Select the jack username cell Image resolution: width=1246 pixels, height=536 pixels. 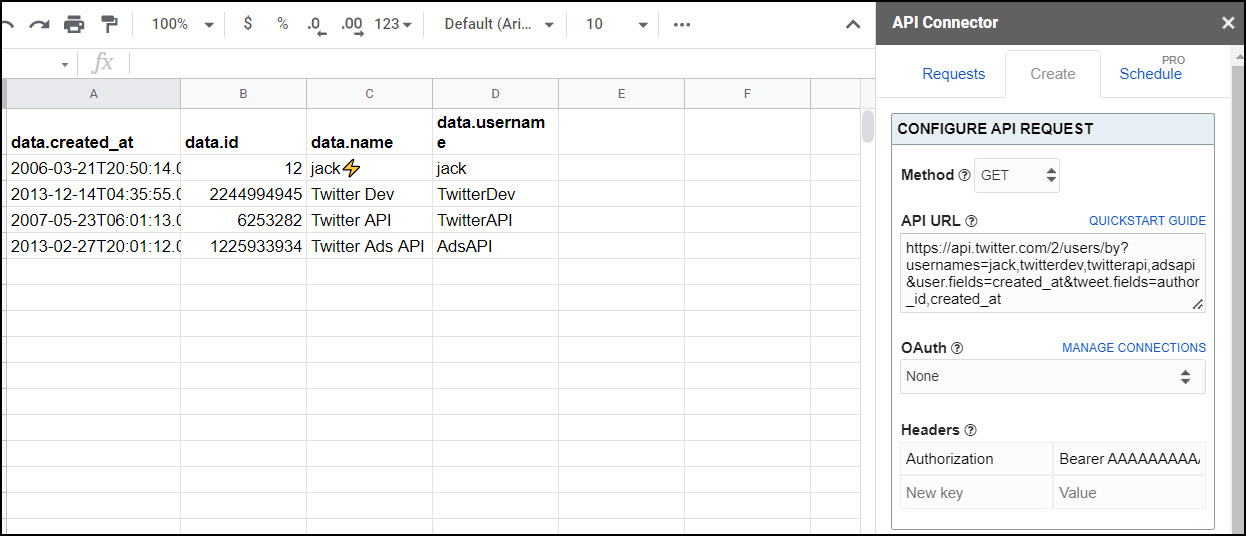coord(495,168)
